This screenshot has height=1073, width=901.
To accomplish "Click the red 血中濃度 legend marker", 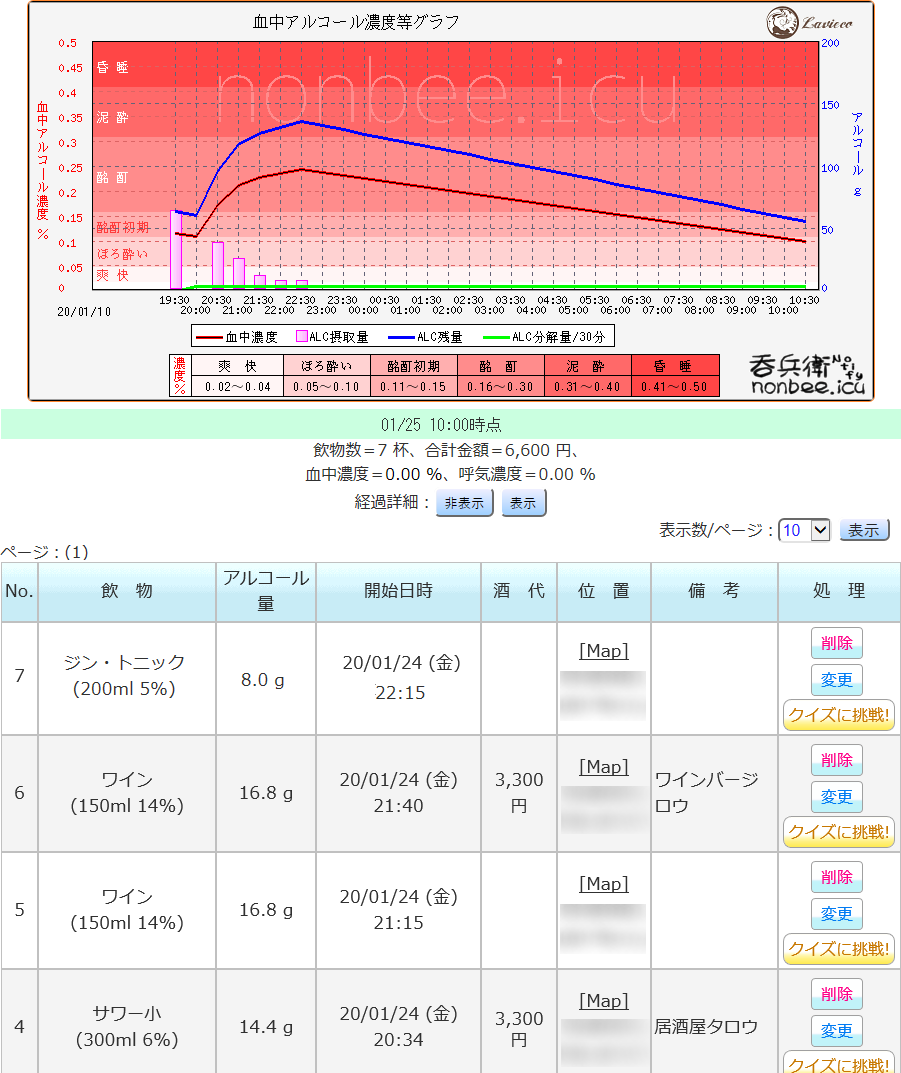I will point(210,337).
